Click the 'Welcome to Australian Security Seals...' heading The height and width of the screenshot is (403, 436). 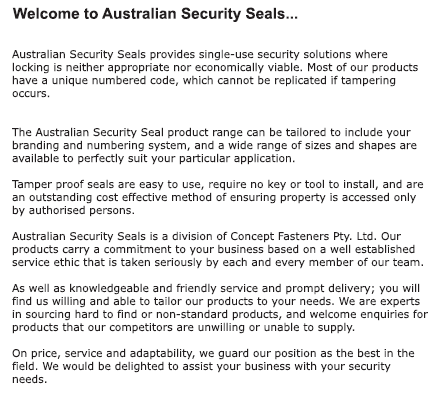coord(155,14)
